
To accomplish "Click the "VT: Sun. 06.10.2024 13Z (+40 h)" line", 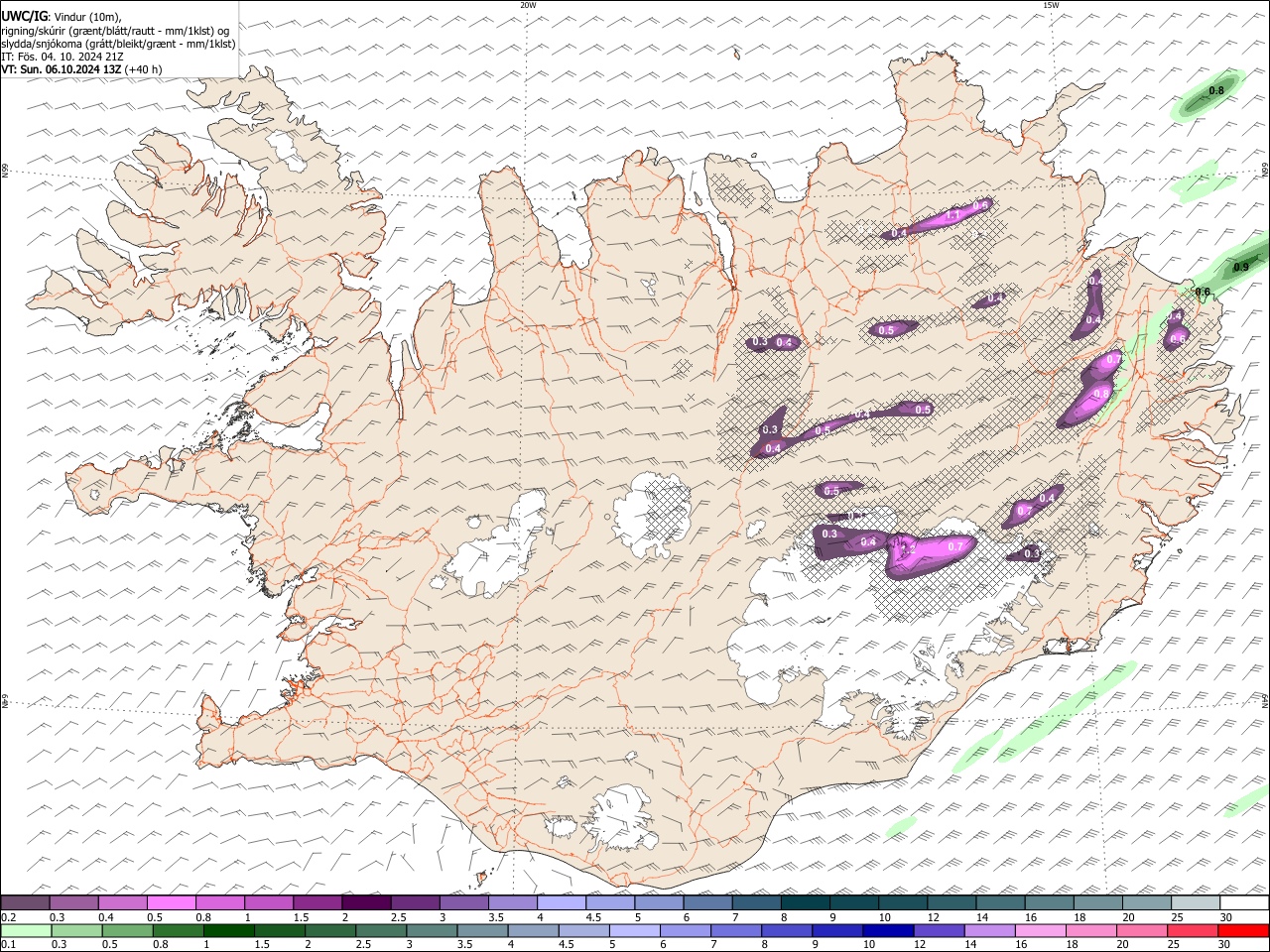I will pyautogui.click(x=81, y=69).
